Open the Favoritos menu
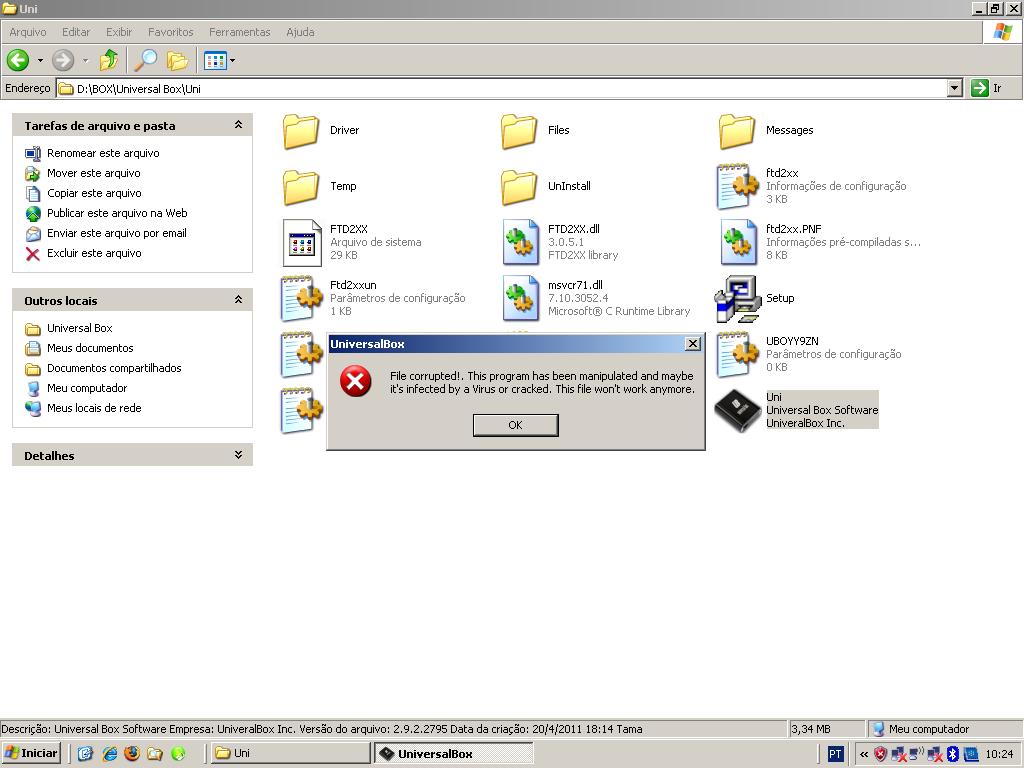The width and height of the screenshot is (1024, 768). (170, 32)
